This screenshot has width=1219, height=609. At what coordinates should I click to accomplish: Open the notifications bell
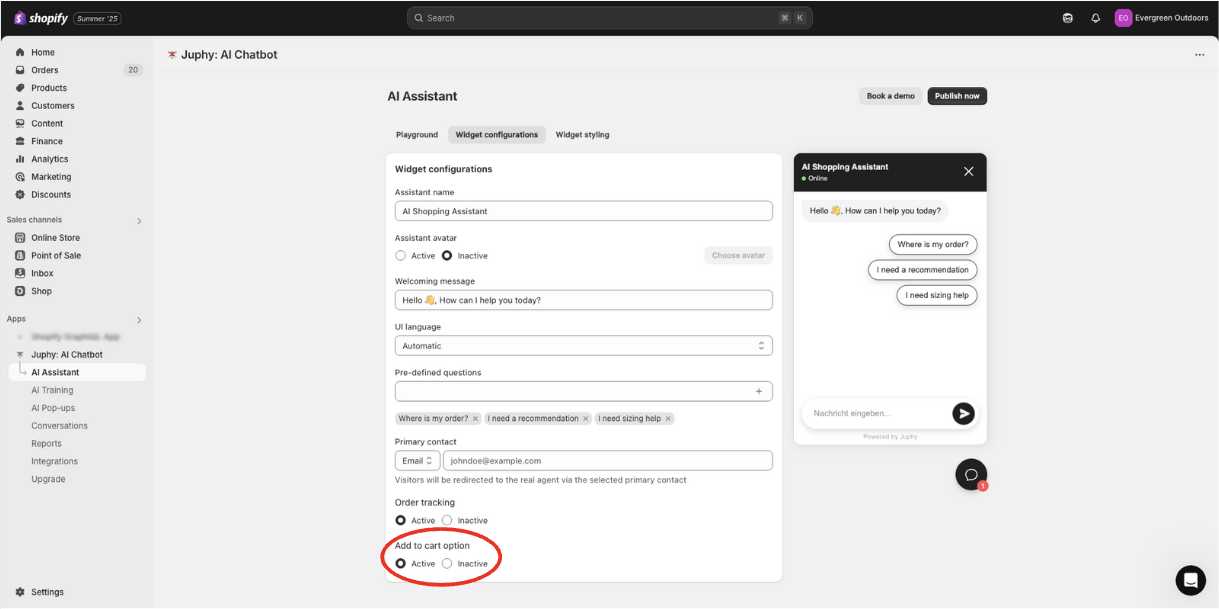[1095, 18]
